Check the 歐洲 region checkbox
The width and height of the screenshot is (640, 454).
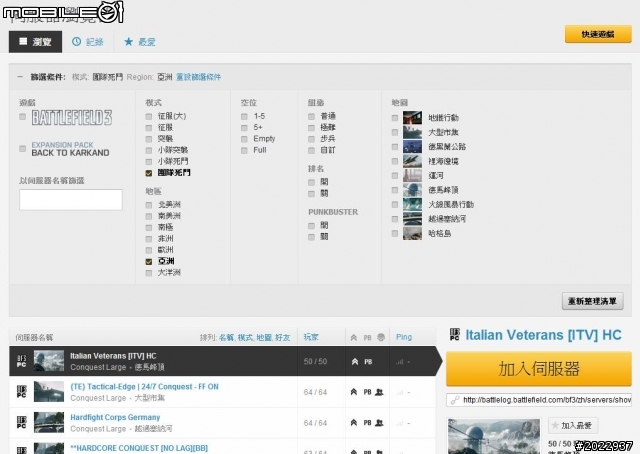(x=149, y=250)
